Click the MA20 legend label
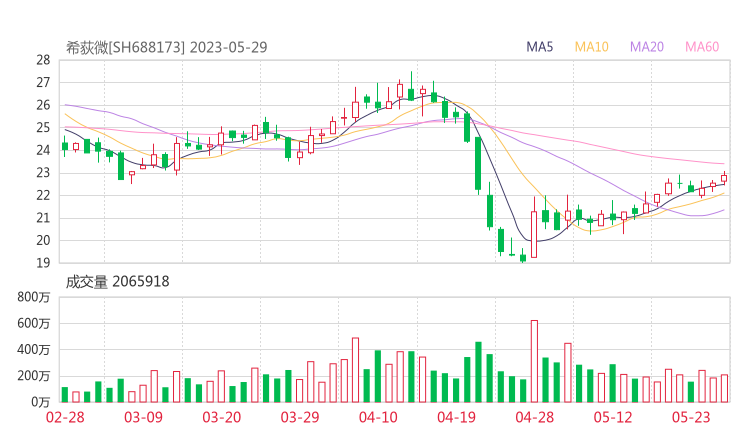740x440 pixels. 647,47
